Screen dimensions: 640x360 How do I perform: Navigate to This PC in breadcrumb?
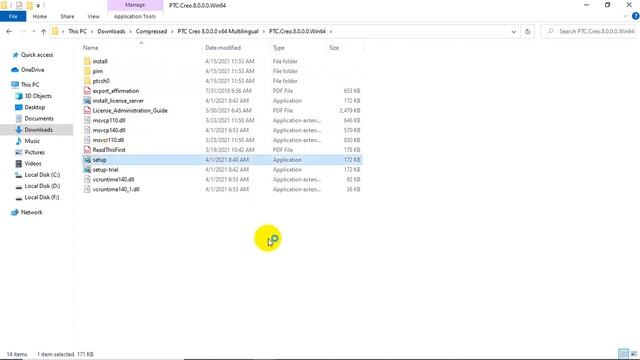point(78,31)
